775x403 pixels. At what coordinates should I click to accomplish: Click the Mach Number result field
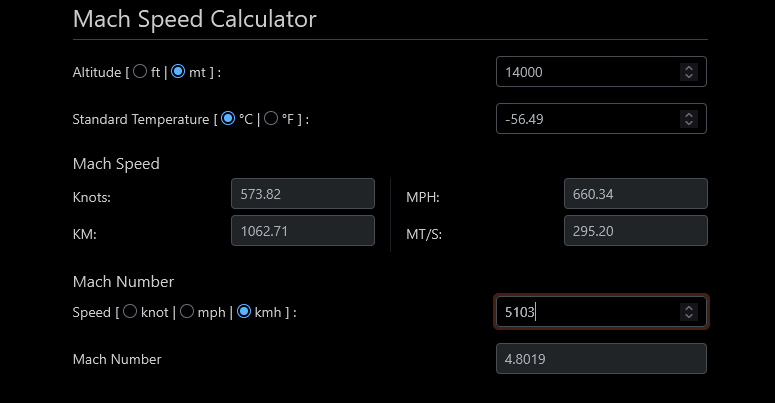click(x=601, y=359)
